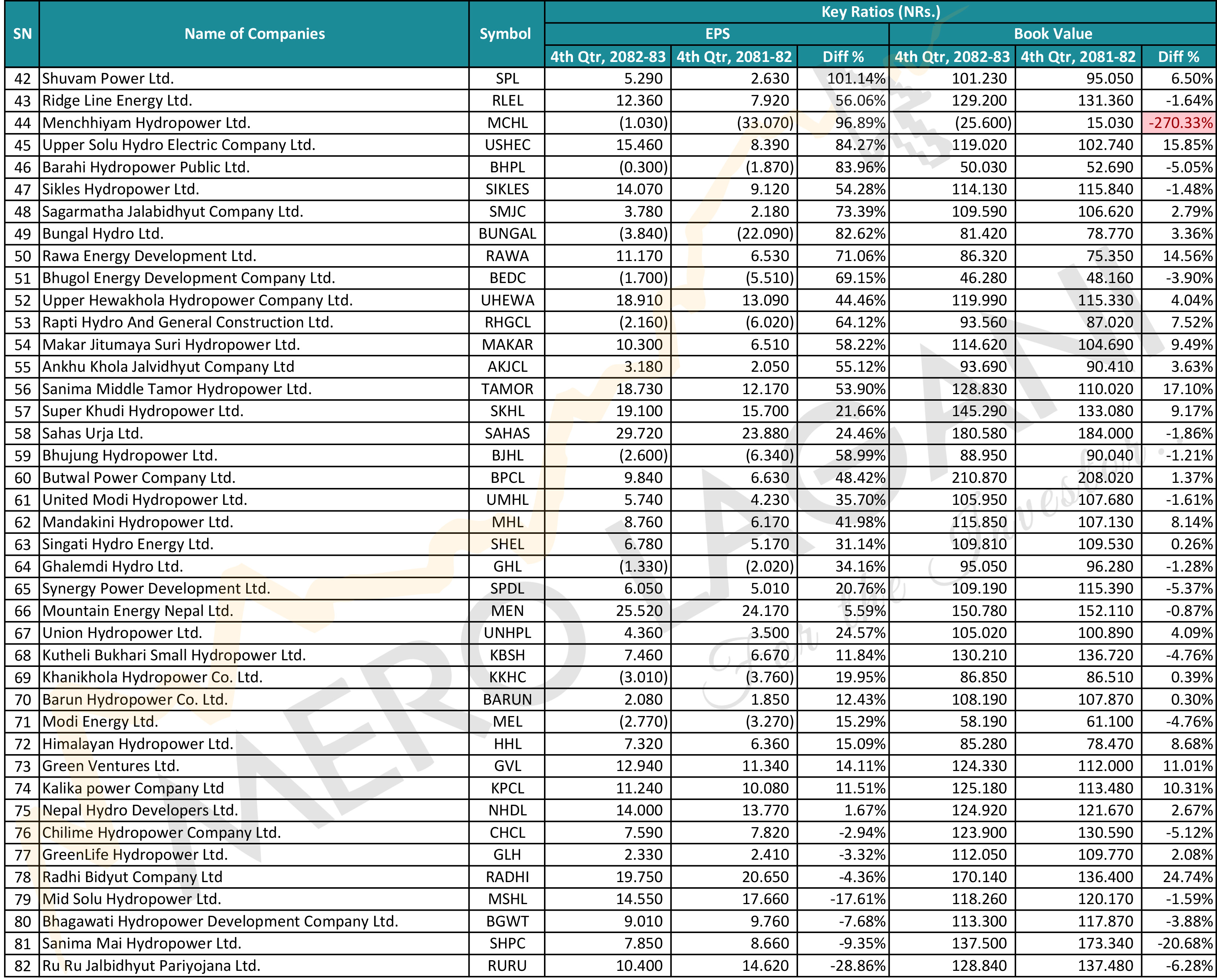Click the CHCL symbol cell
This screenshot has width=1217, height=980.
(507, 833)
